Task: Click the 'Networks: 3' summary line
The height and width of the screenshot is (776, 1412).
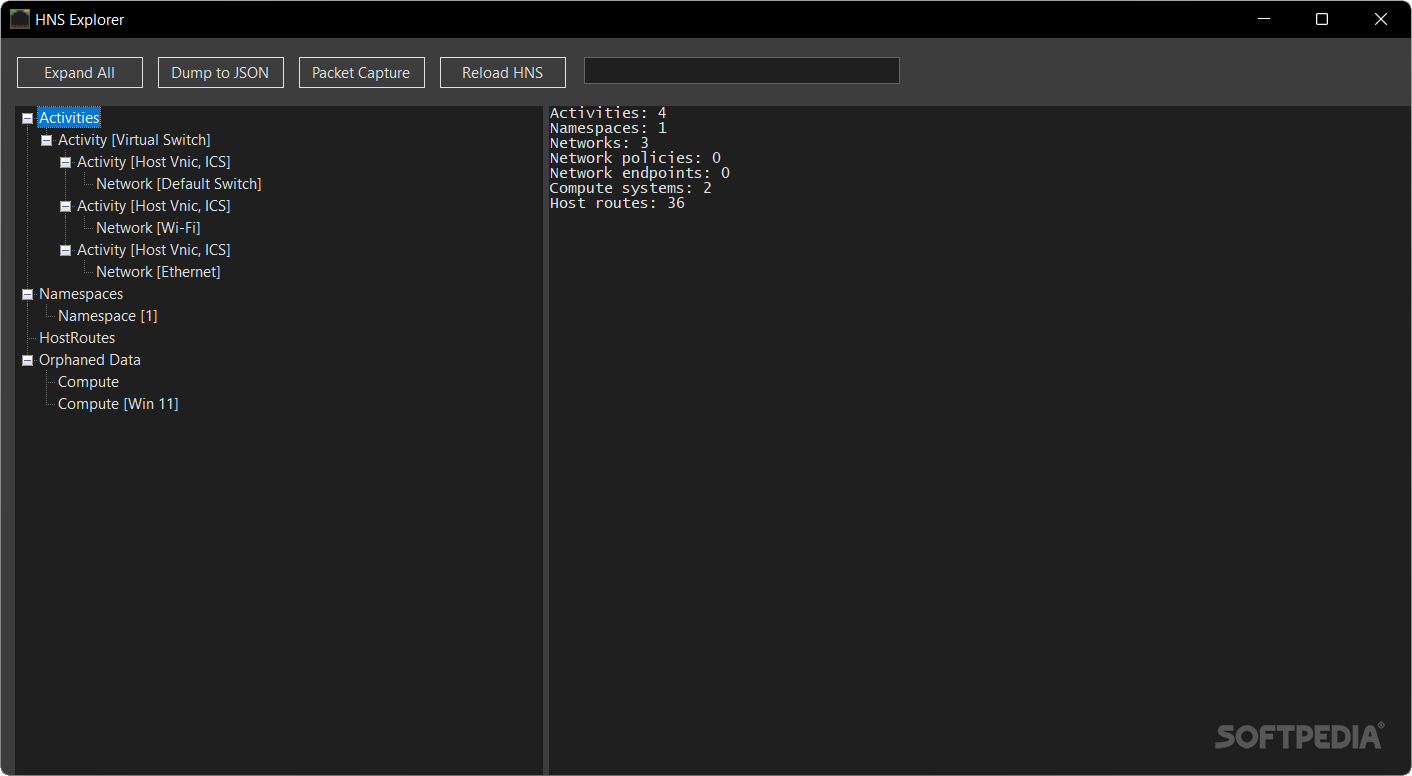Action: pyautogui.click(x=599, y=143)
